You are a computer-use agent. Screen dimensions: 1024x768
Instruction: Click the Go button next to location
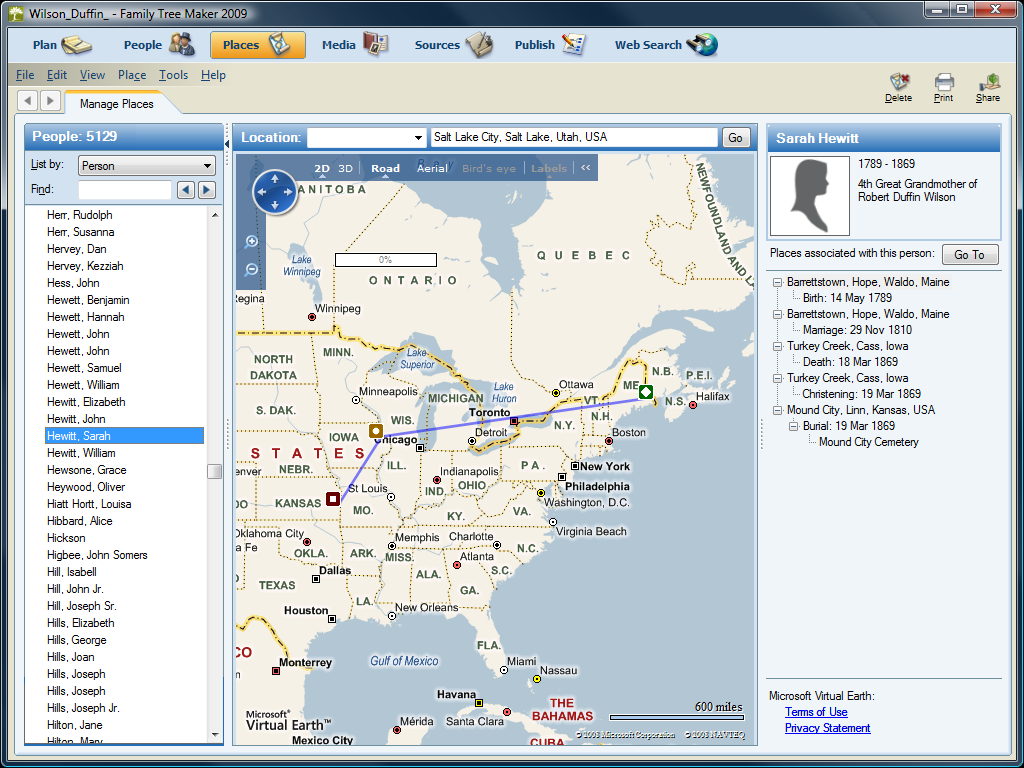[735, 138]
